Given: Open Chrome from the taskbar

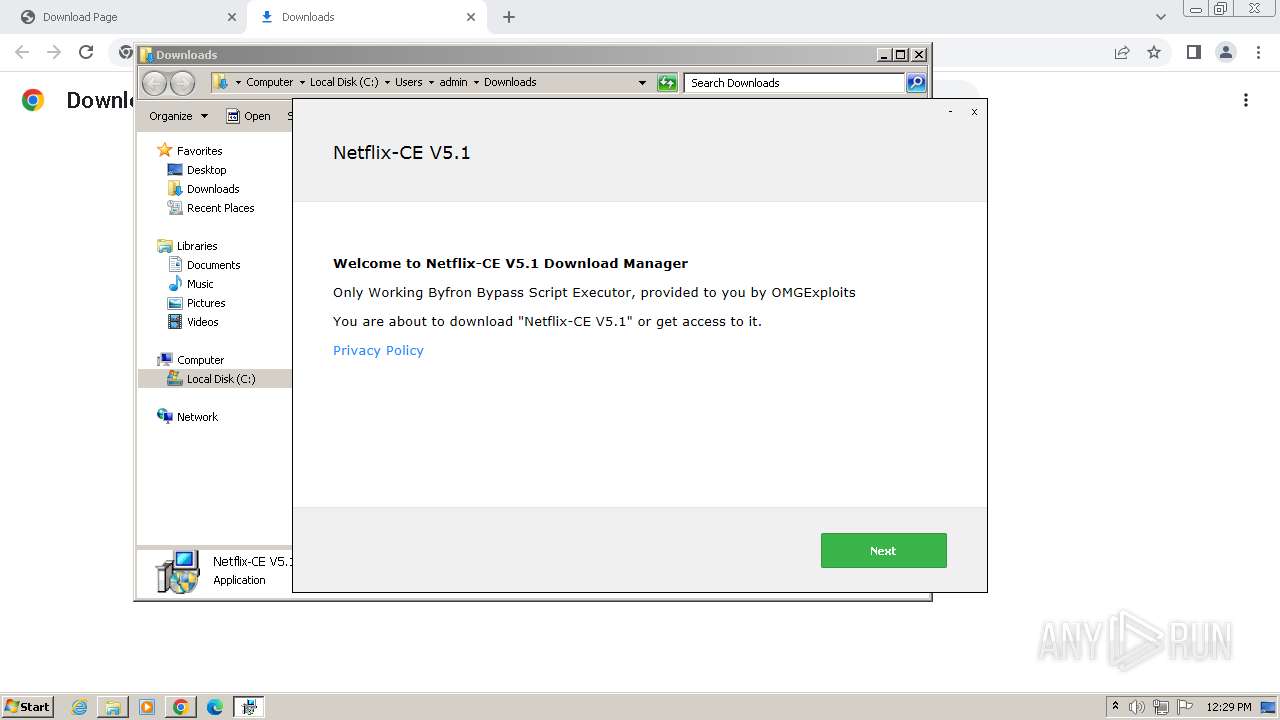Looking at the screenshot, I should click(x=181, y=707).
